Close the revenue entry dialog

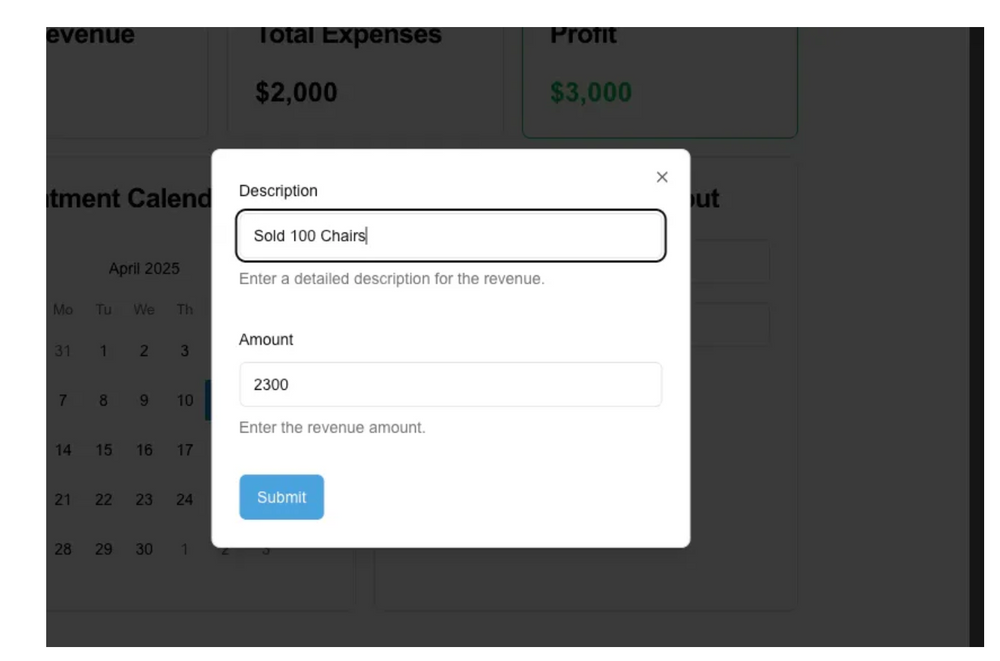pyautogui.click(x=661, y=177)
